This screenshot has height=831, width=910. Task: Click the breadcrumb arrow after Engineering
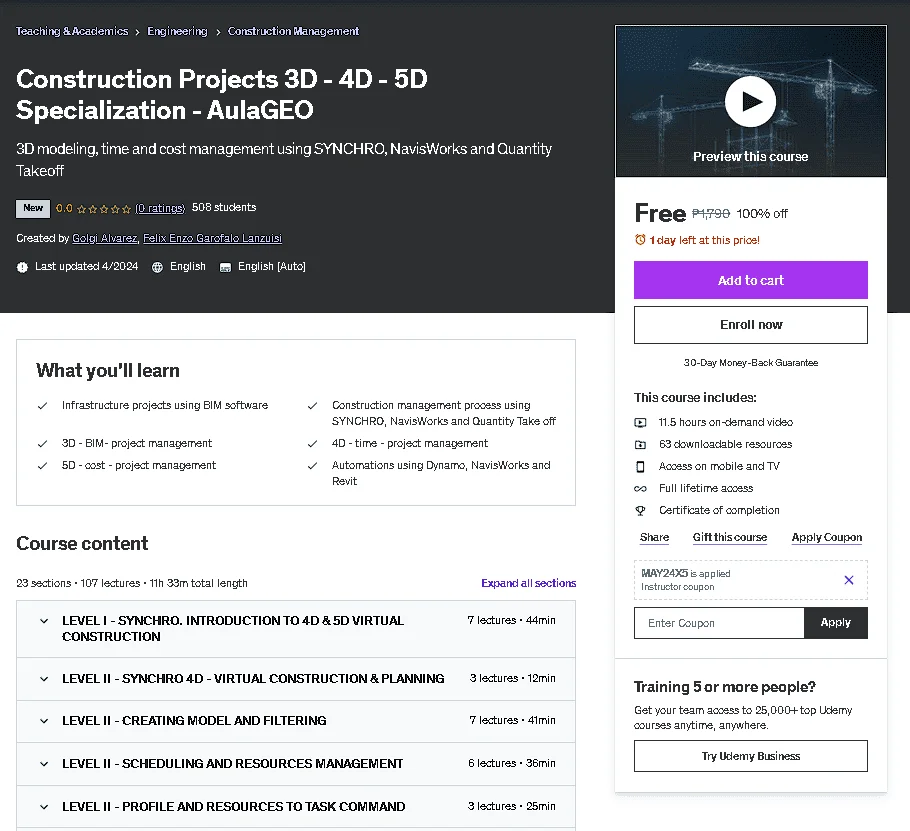(218, 32)
